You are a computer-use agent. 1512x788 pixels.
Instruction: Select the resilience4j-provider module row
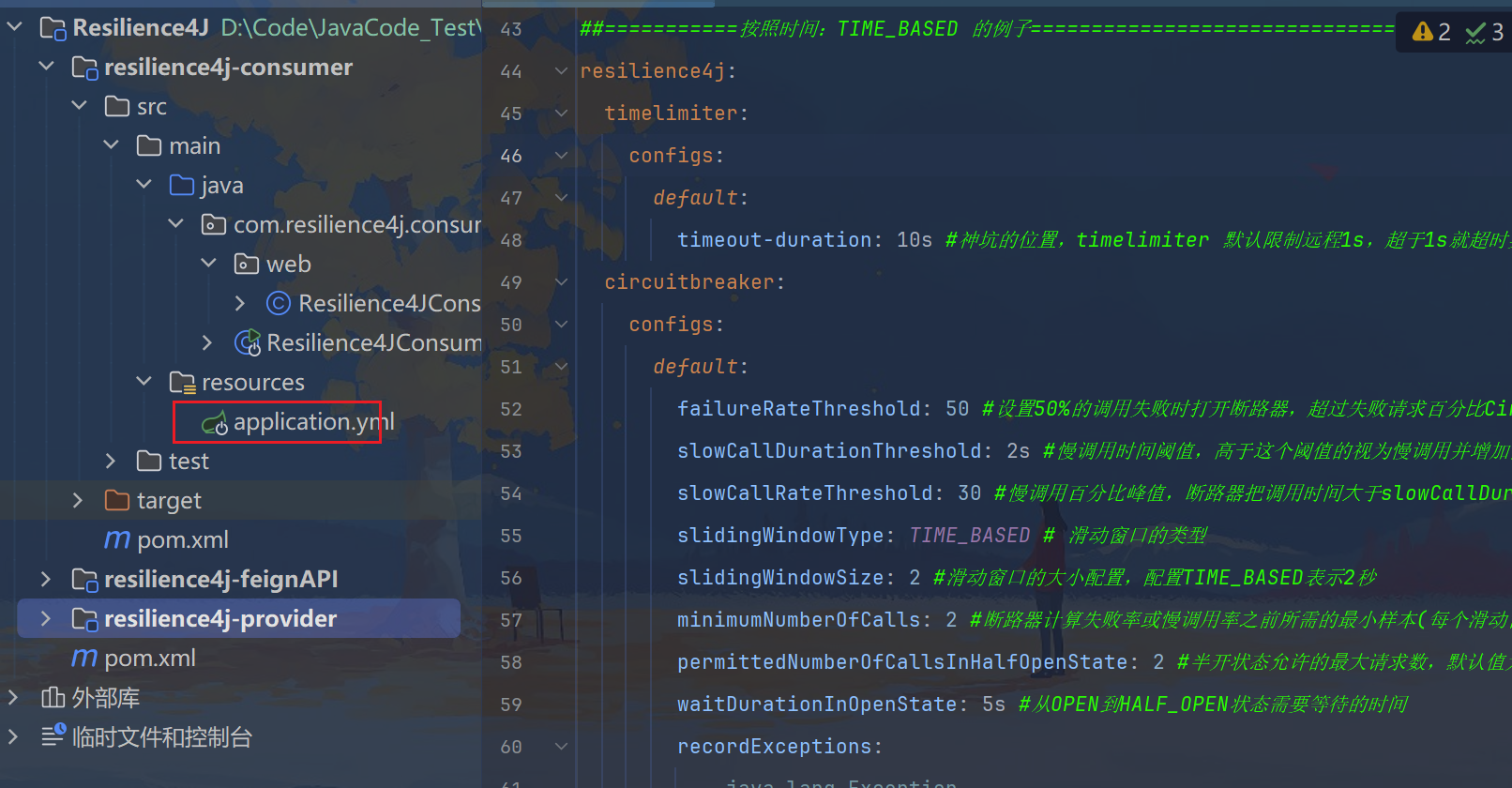click(x=238, y=618)
